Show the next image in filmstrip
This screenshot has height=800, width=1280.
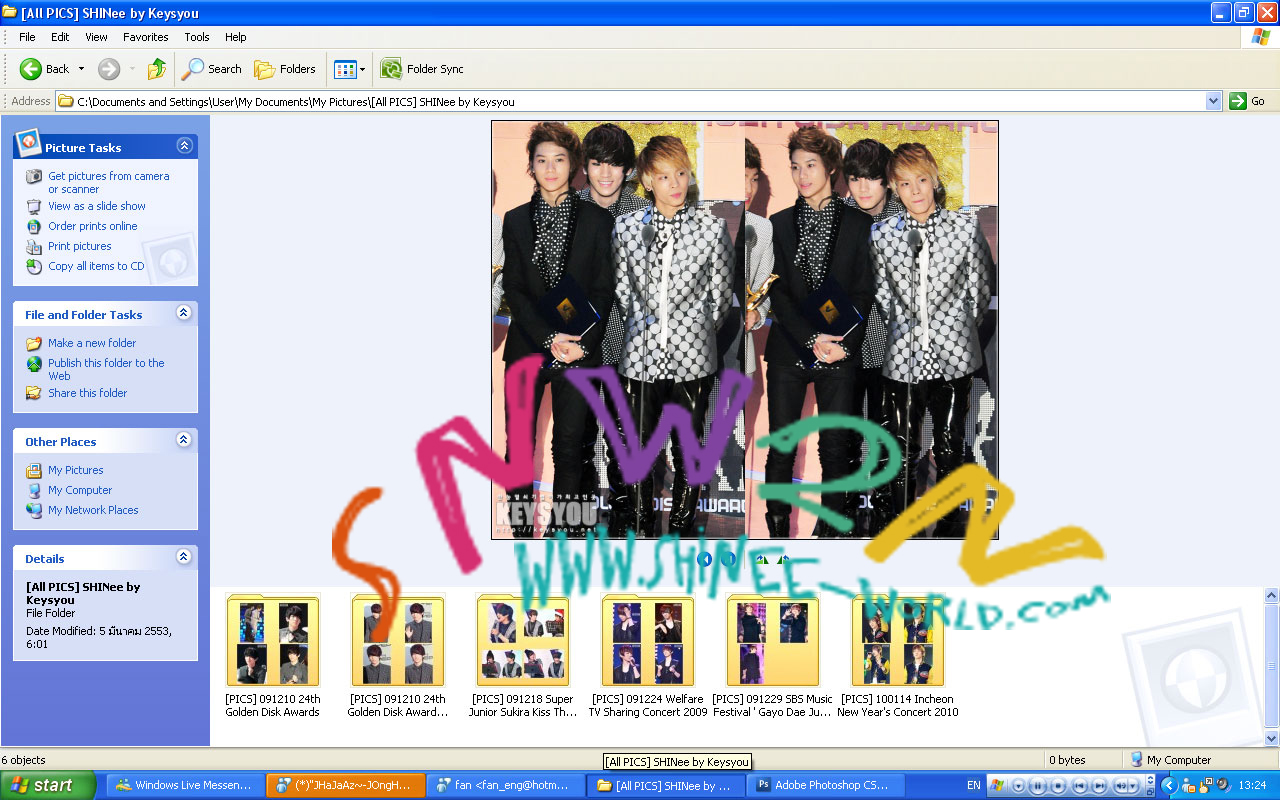729,560
